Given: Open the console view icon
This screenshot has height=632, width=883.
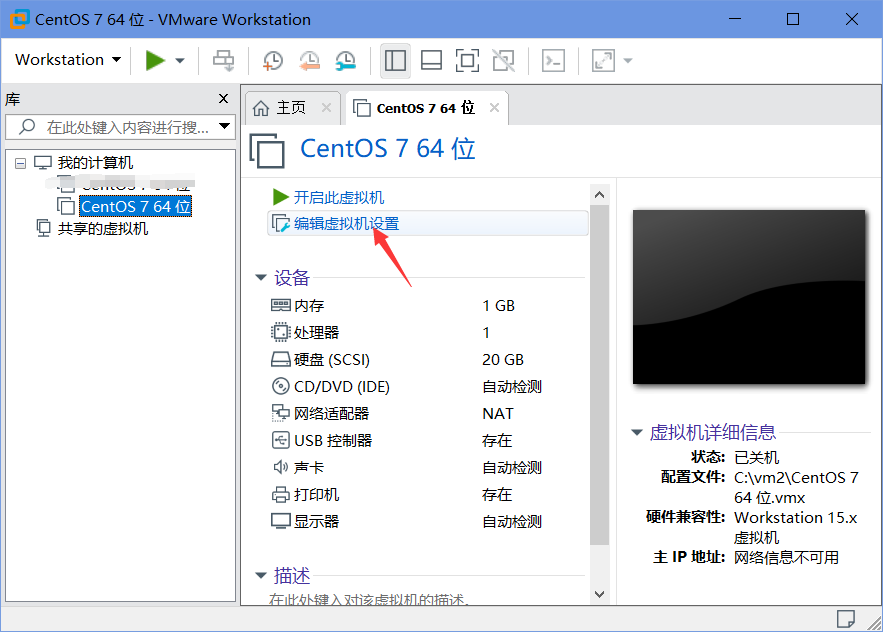Looking at the screenshot, I should (553, 60).
